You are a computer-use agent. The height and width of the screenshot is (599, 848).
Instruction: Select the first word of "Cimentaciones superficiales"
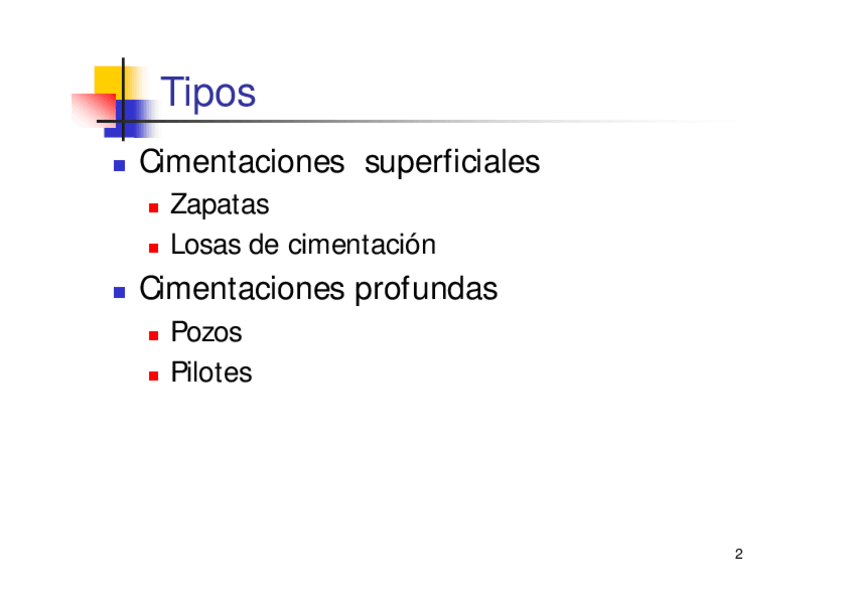(241, 162)
